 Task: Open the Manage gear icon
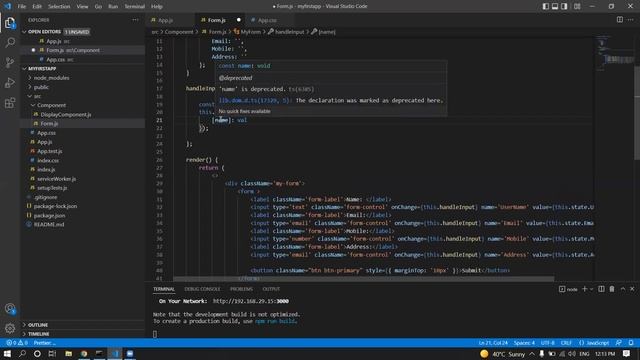(10, 328)
